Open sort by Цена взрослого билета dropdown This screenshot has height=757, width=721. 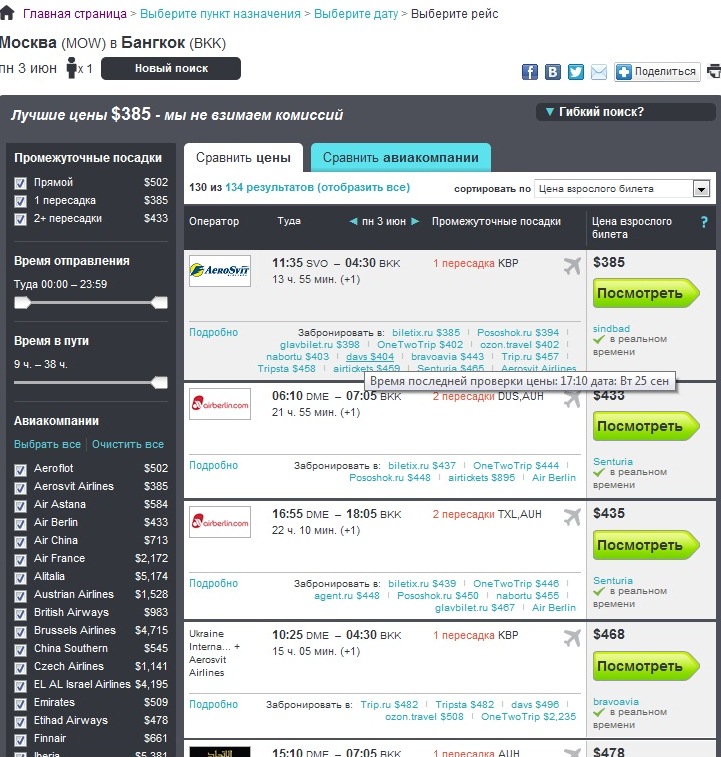622,189
